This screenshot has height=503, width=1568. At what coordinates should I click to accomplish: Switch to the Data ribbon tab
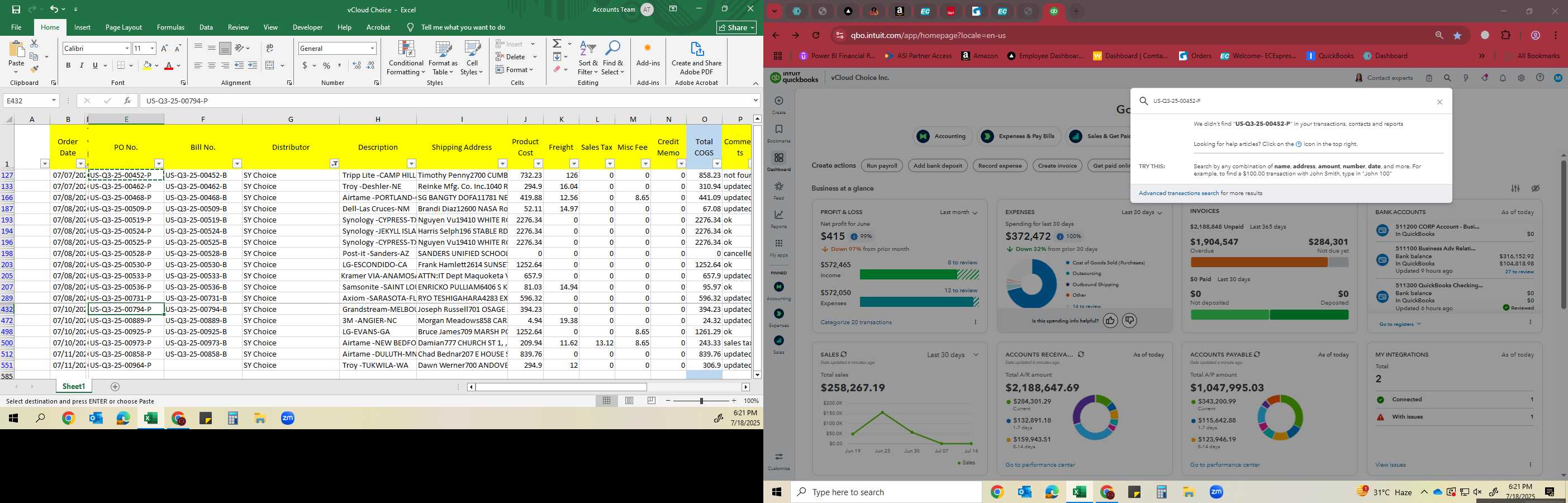tap(206, 27)
